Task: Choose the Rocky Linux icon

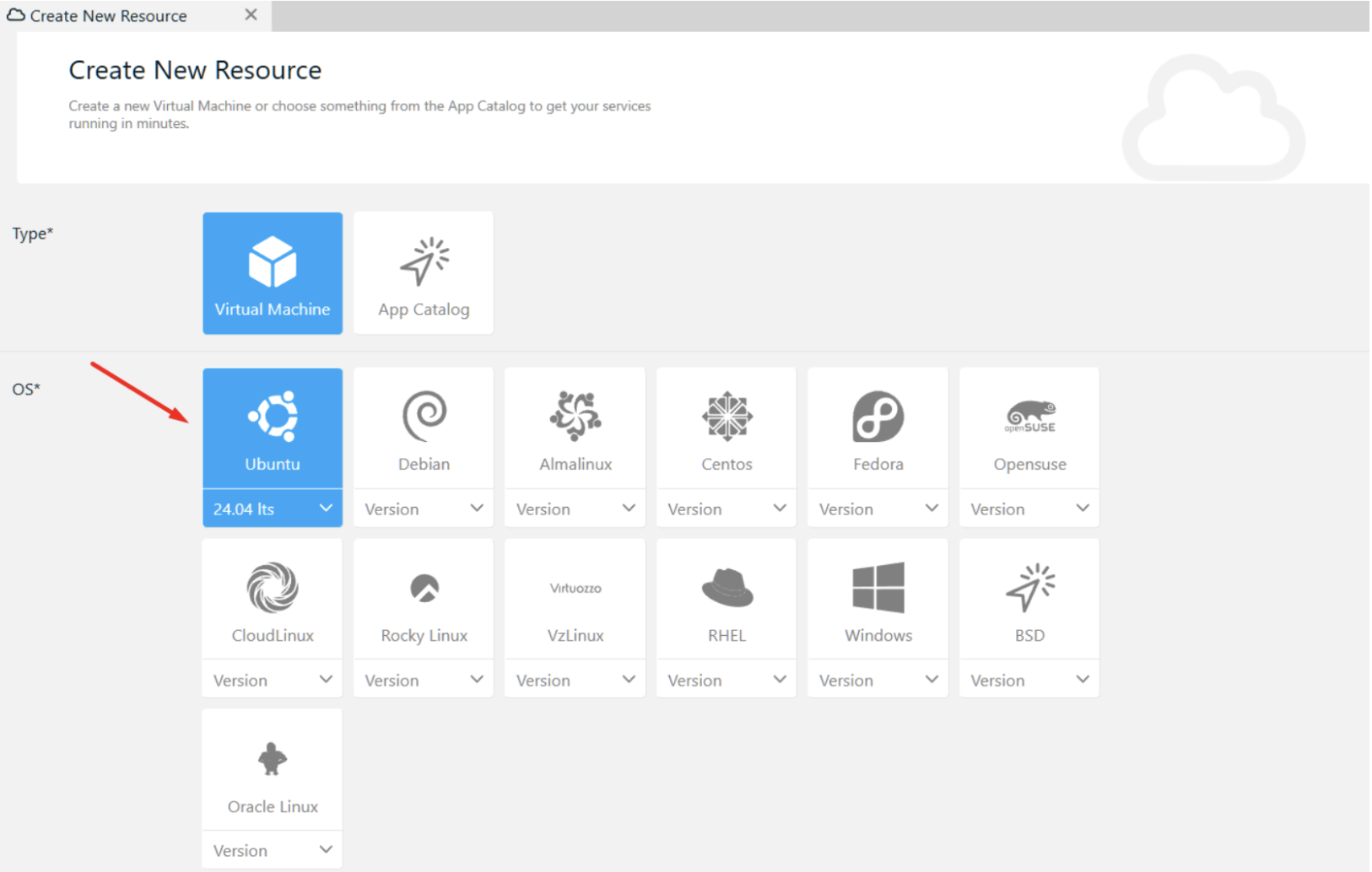Action: tap(424, 588)
